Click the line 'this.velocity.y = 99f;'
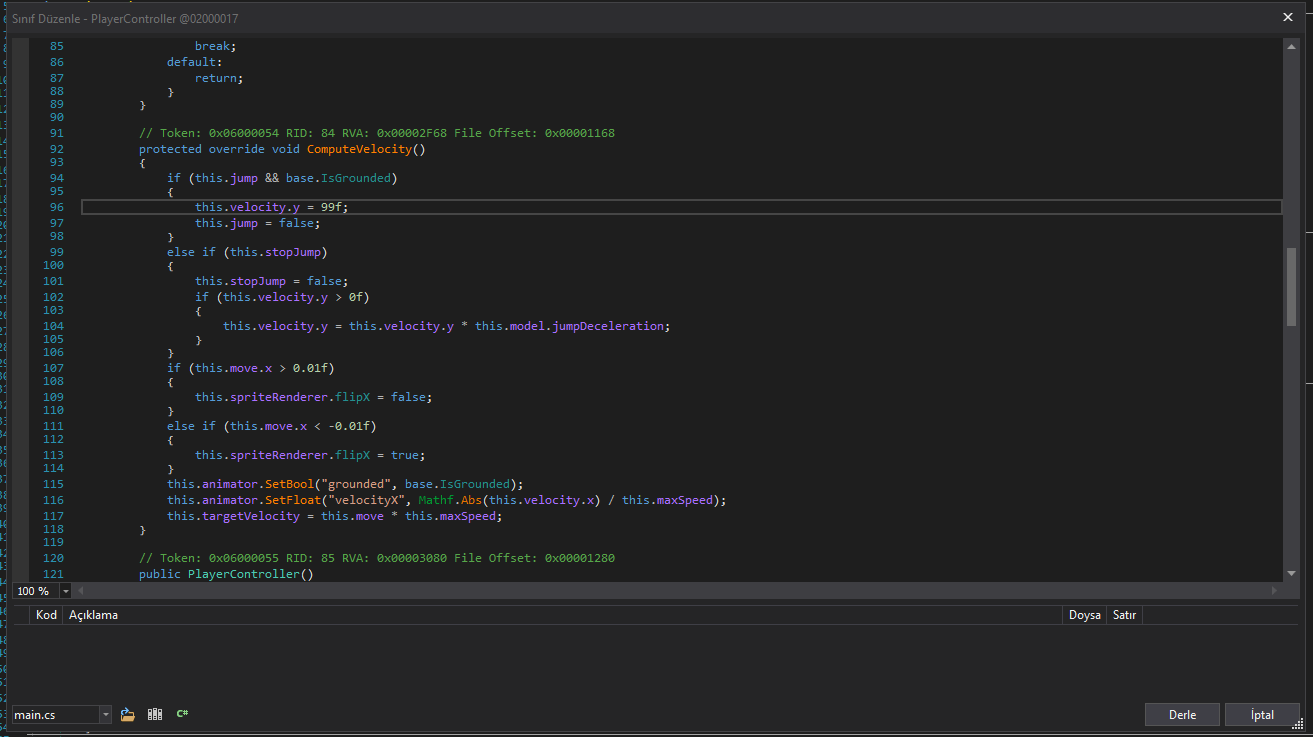Viewport: 1313px width, 737px height. 272,207
